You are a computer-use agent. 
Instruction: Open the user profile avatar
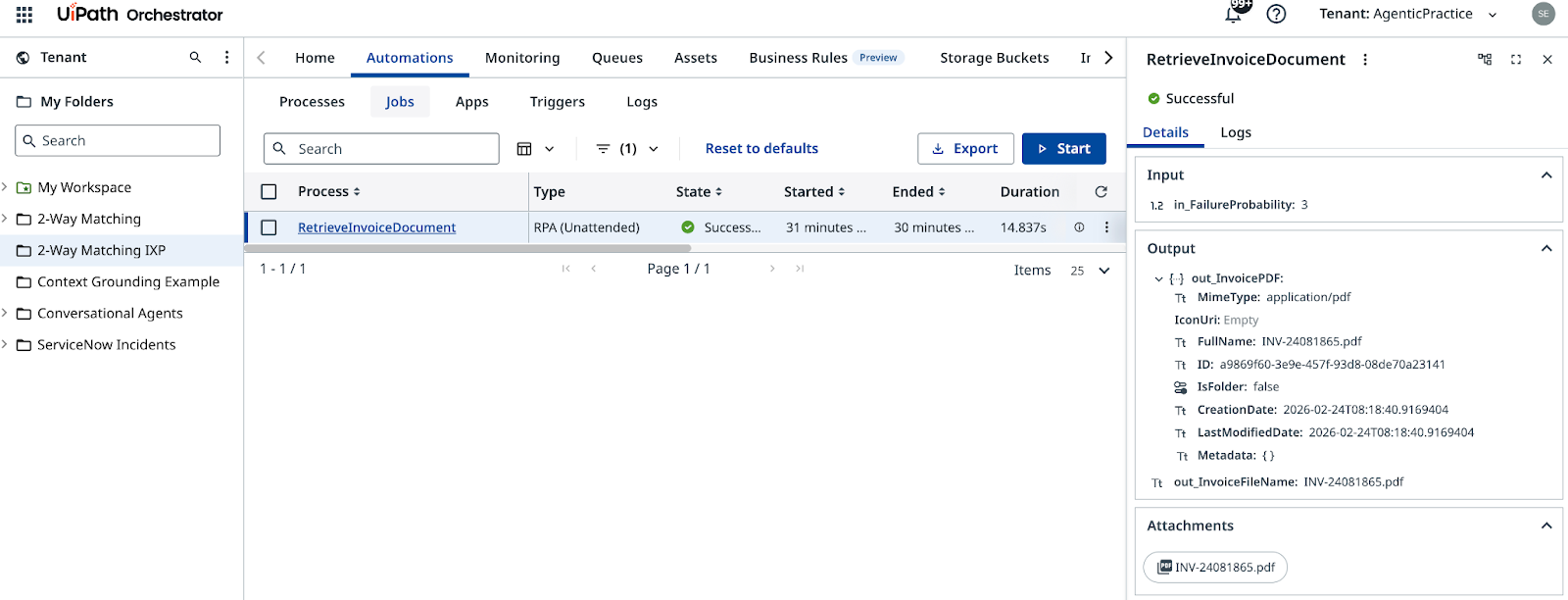click(x=1543, y=14)
